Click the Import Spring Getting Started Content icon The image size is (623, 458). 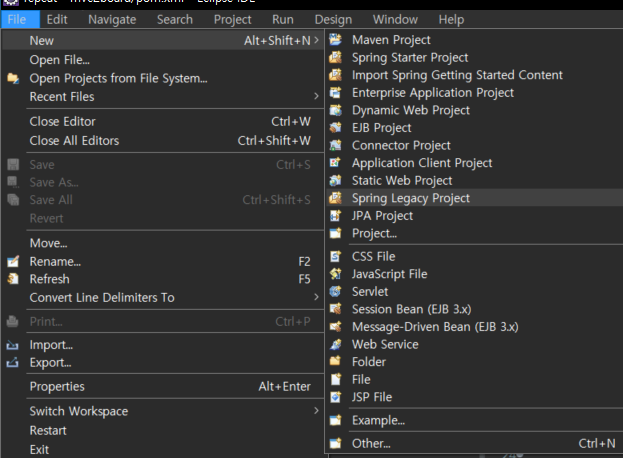click(335, 75)
